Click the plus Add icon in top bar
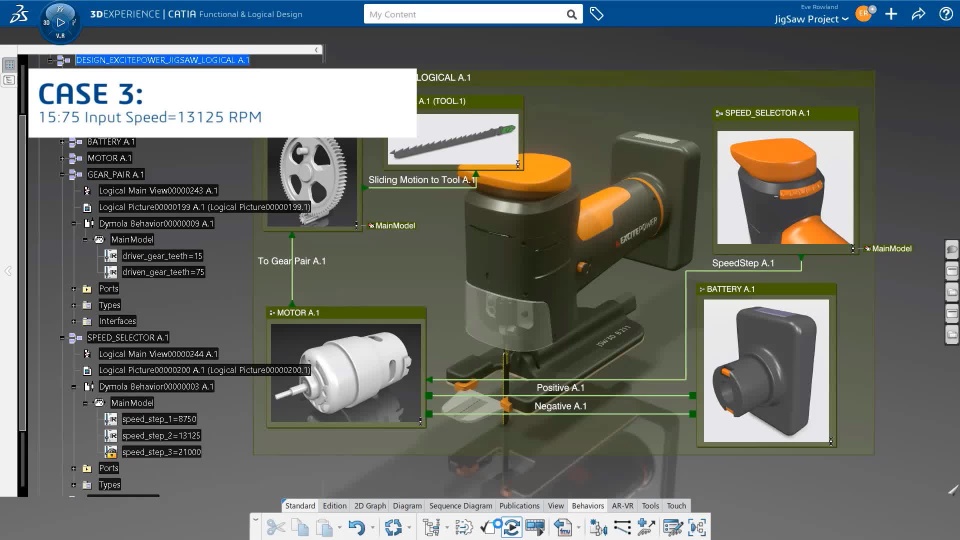The width and height of the screenshot is (960, 540). [x=891, y=14]
